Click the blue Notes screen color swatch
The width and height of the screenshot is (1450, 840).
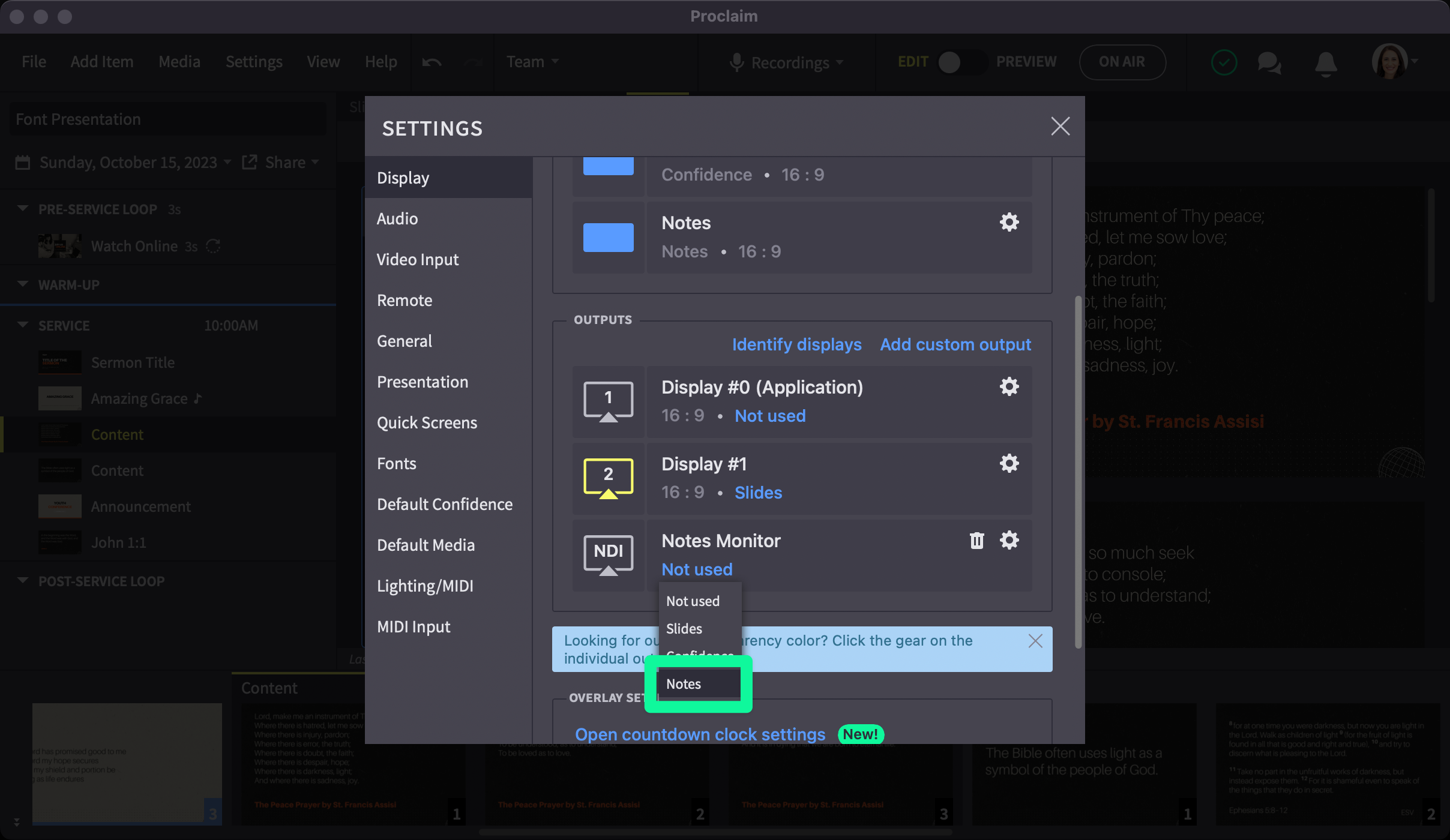(x=608, y=237)
